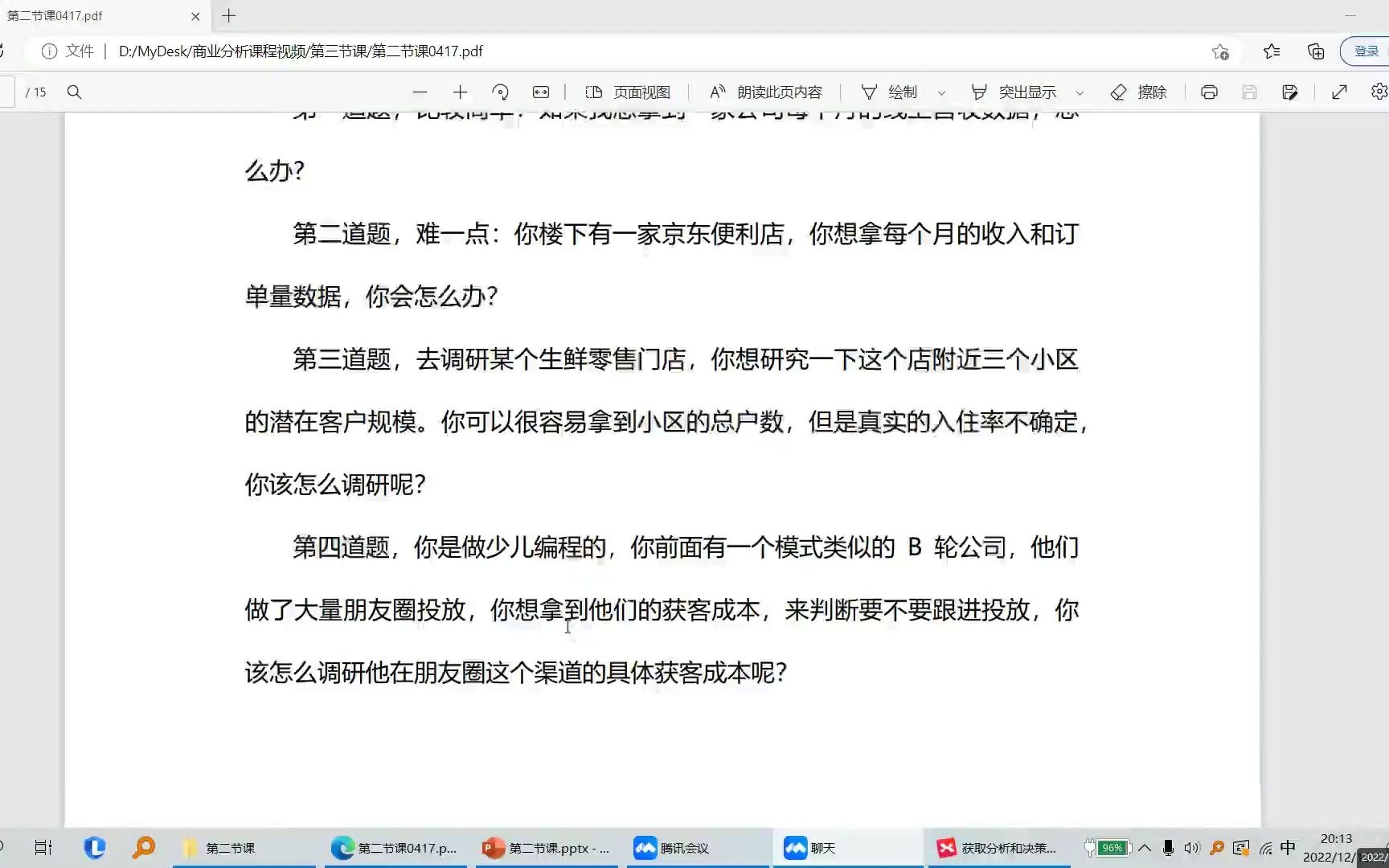
Task: Open a new browser tab
Action: [x=229, y=15]
